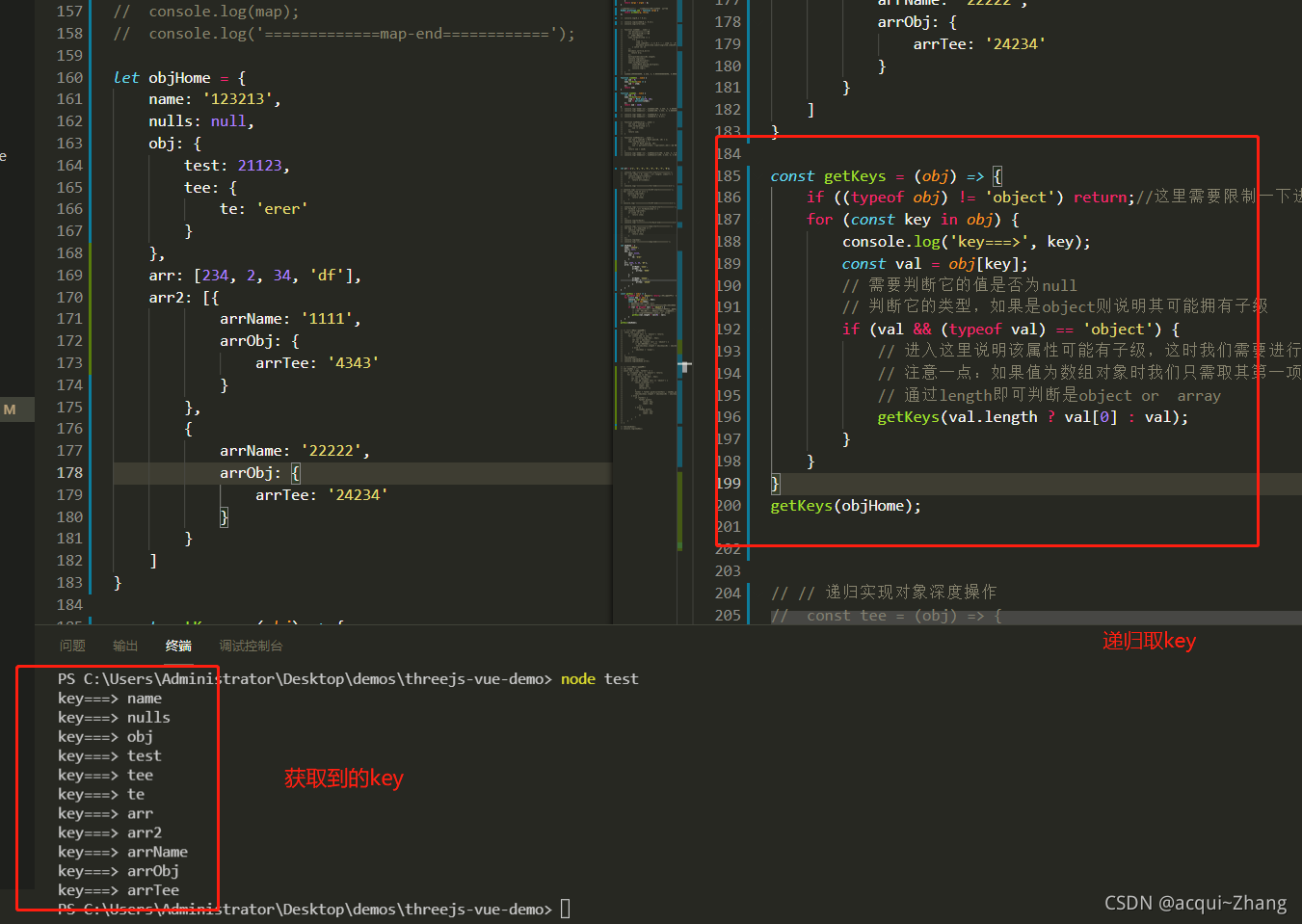Click the 'nulls: null,' property line
Screen dimensions: 1302x924
(x=201, y=121)
